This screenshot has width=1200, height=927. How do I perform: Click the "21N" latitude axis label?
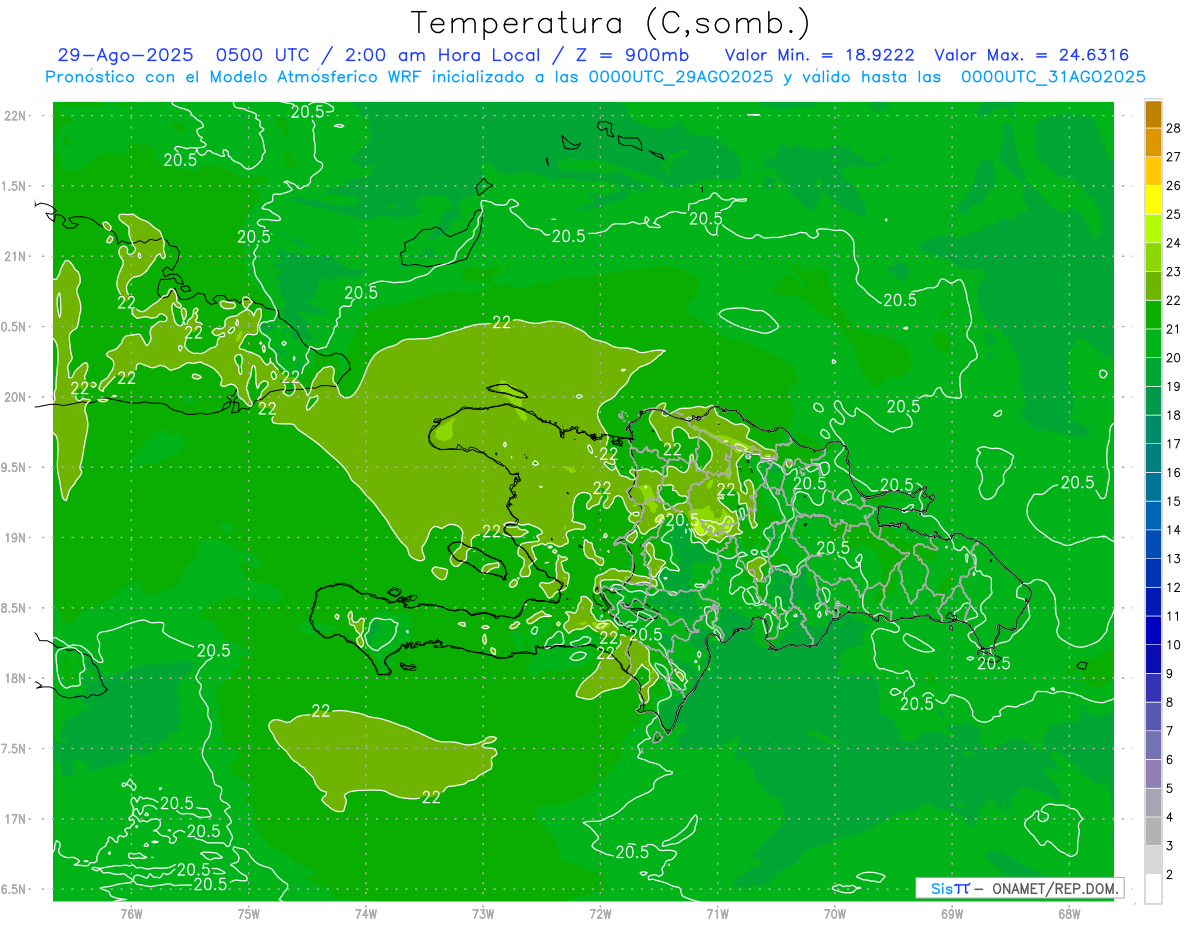click(14, 256)
